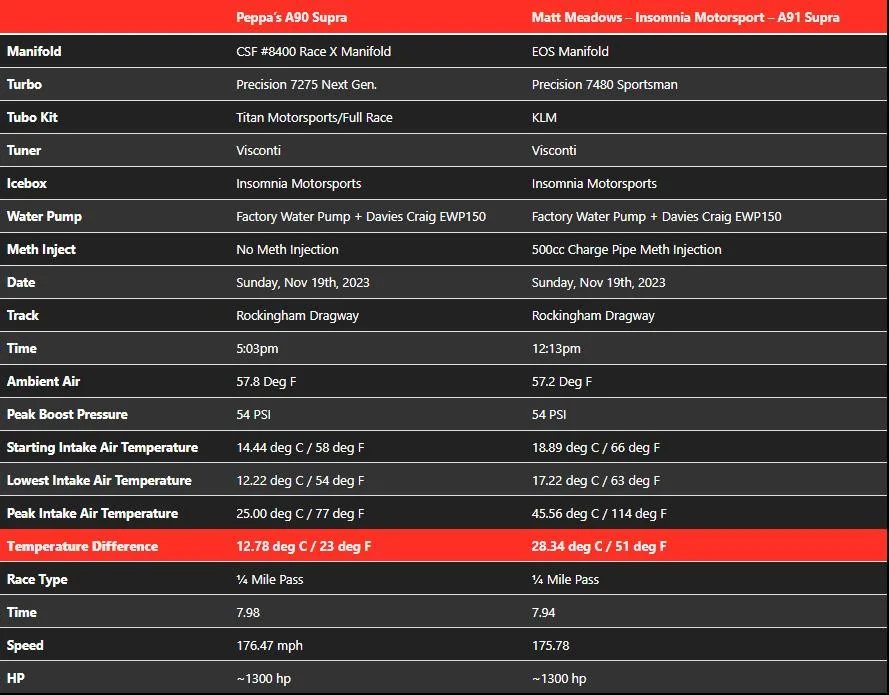Click the No Meth Injection cell
889x695 pixels.
tap(287, 249)
